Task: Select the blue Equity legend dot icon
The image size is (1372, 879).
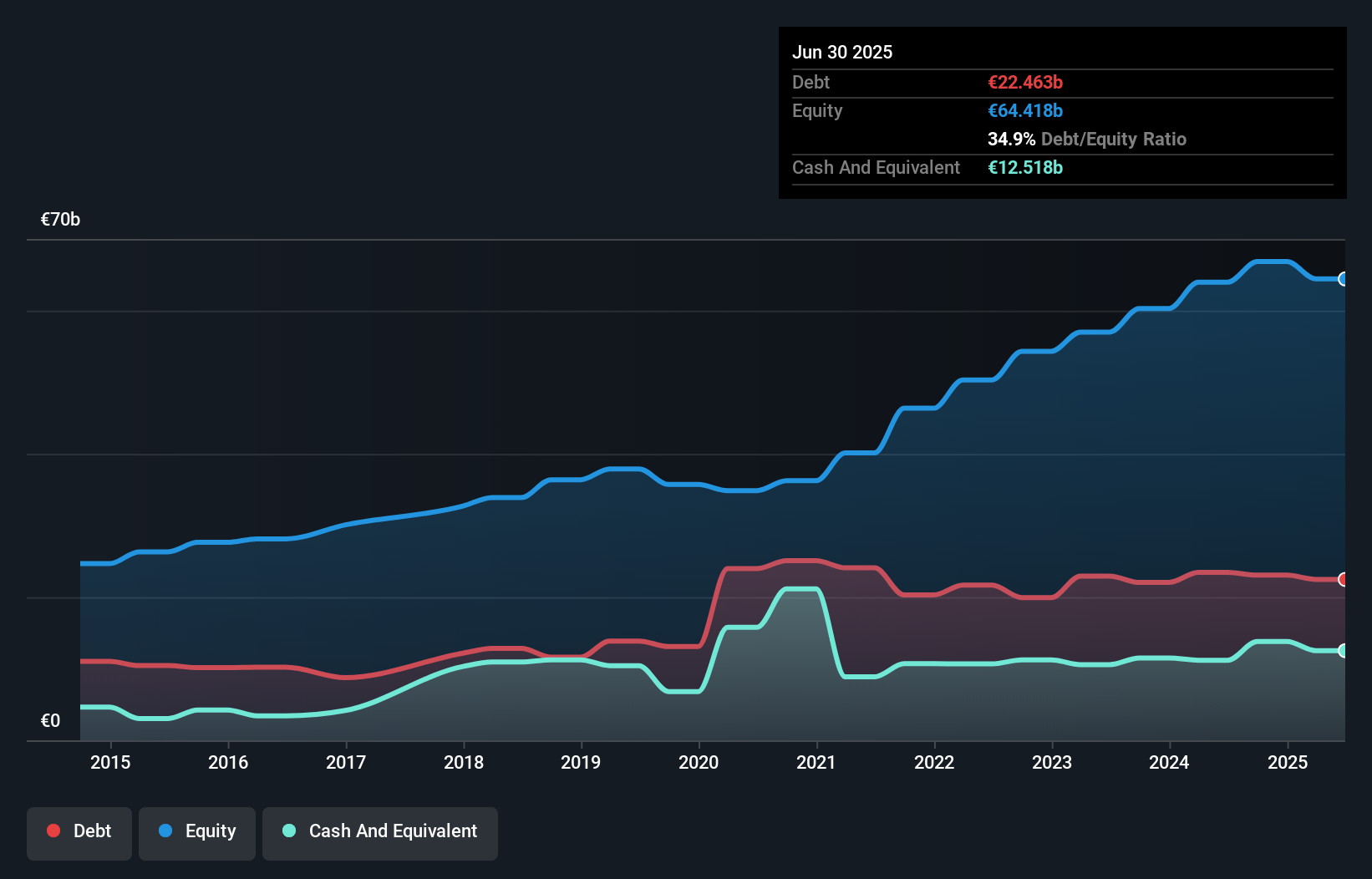Action: pos(166,831)
